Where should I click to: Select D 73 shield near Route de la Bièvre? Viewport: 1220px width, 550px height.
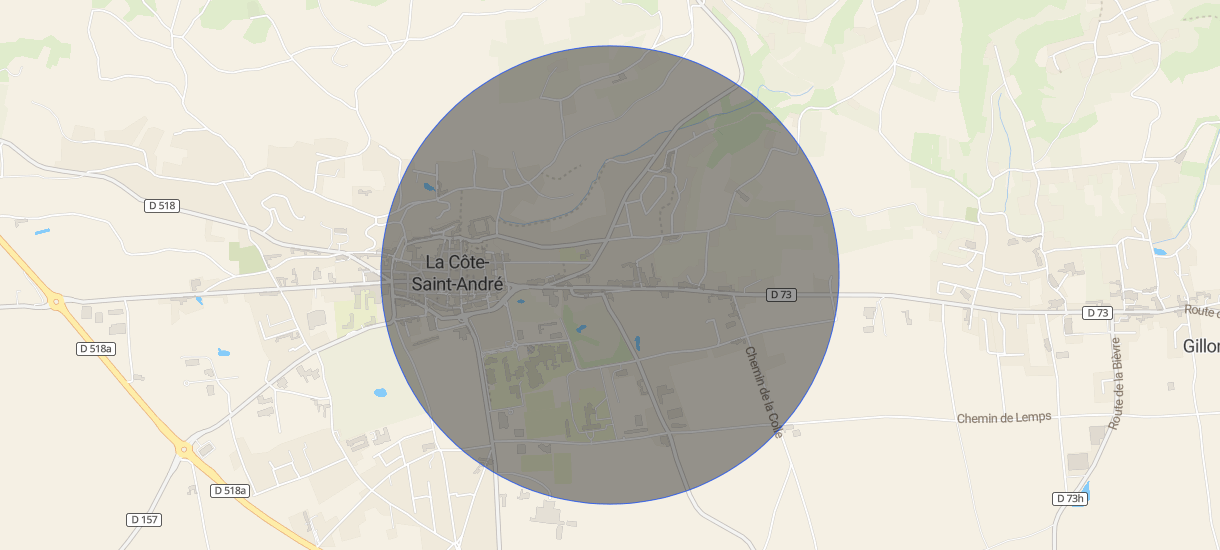point(1097,313)
